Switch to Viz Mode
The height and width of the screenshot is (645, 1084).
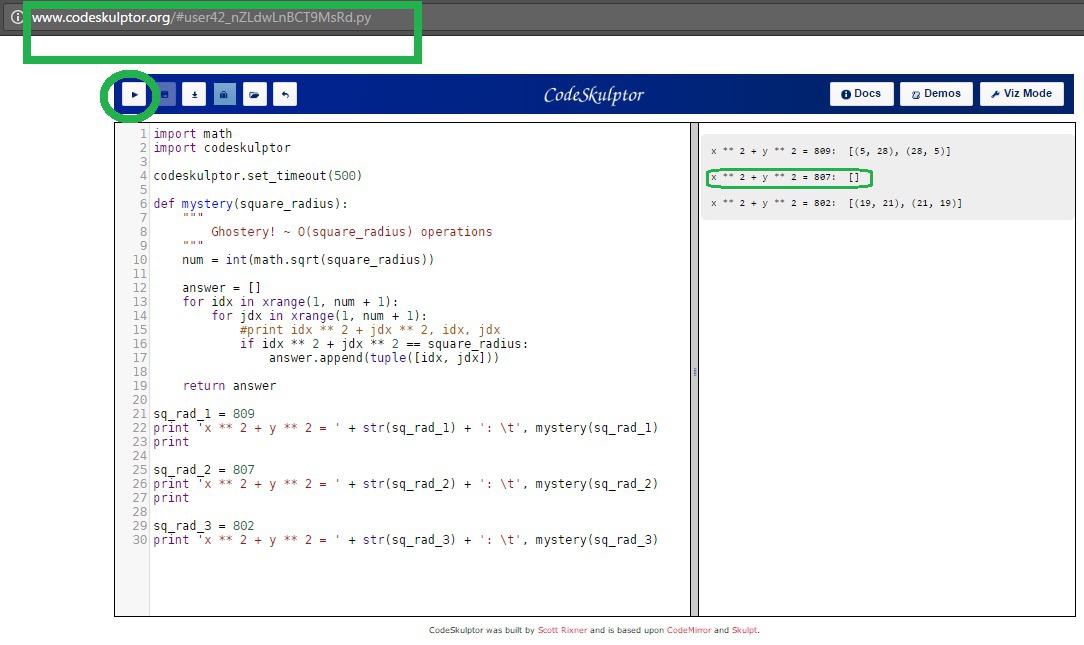(x=1021, y=94)
